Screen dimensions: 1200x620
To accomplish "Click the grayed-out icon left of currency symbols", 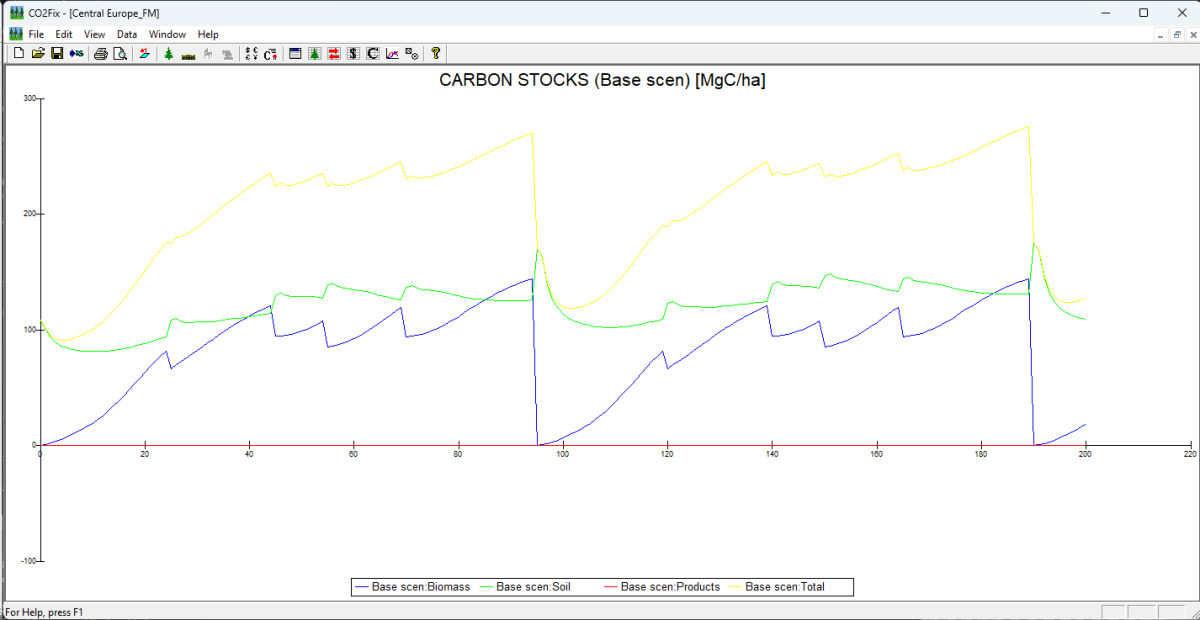I will 226,53.
